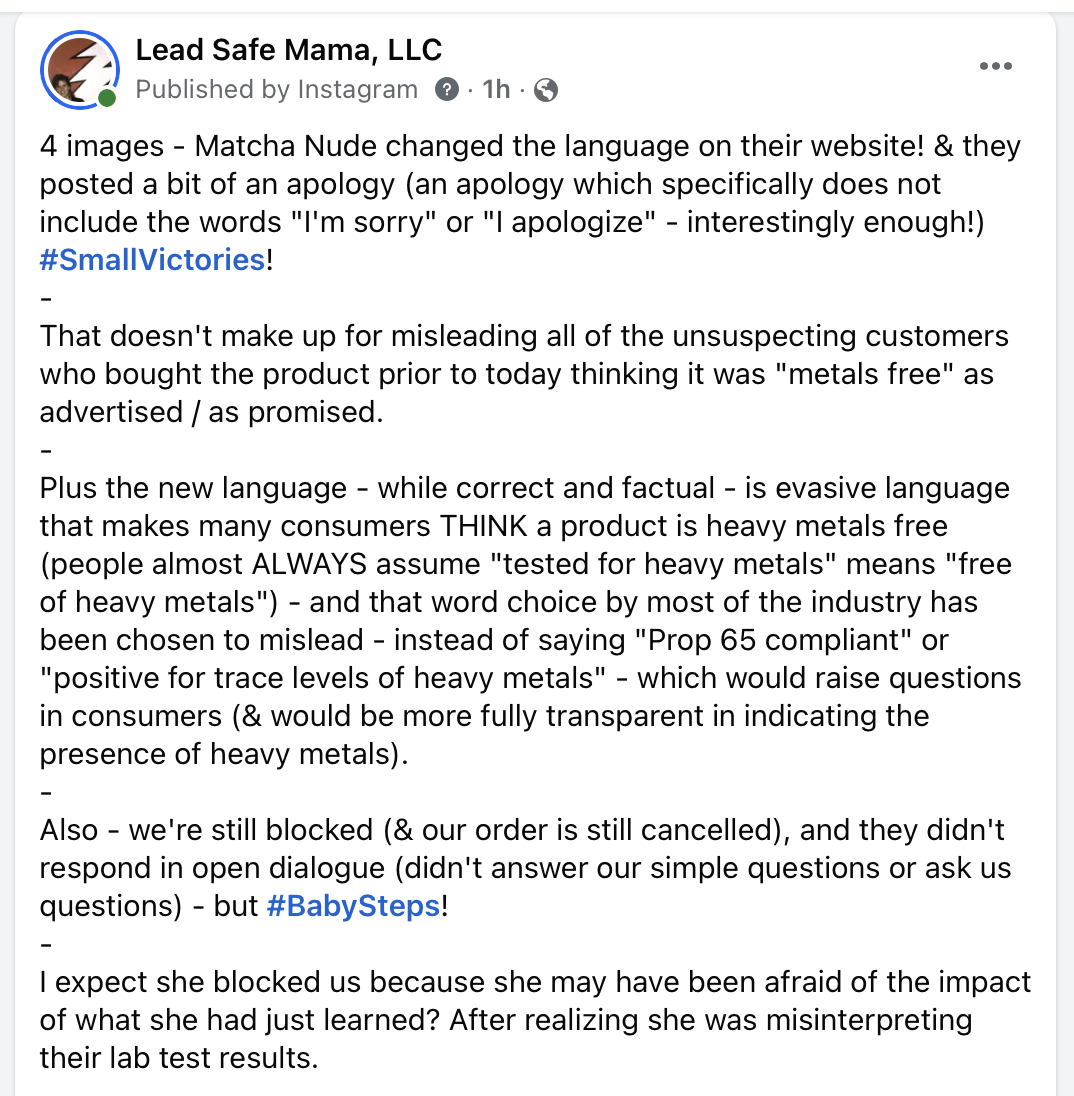Follow the #BabySteps hashtag link
Viewport: 1074px width, 1096px height.
(354, 906)
